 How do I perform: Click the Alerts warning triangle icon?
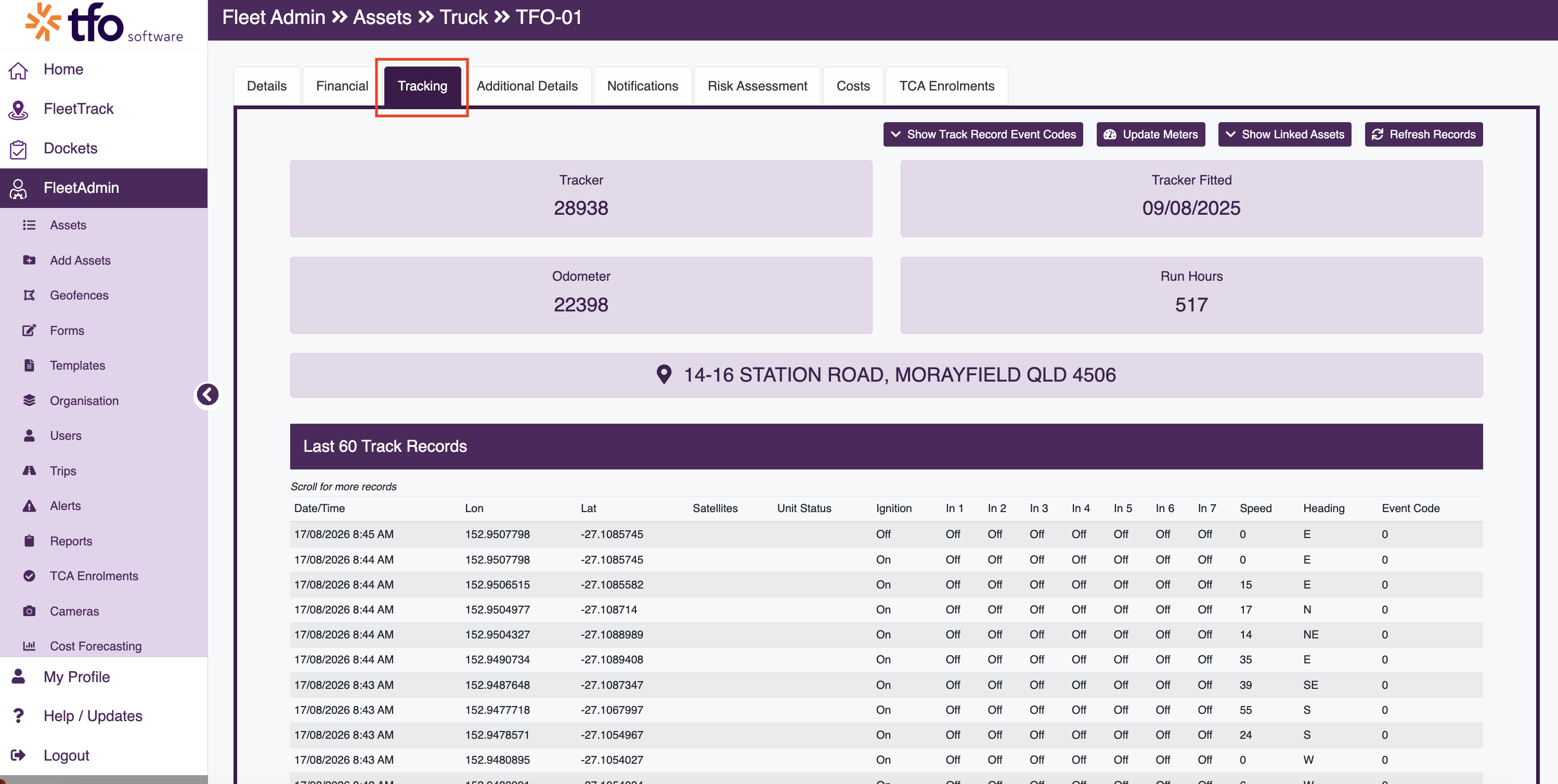tap(29, 506)
